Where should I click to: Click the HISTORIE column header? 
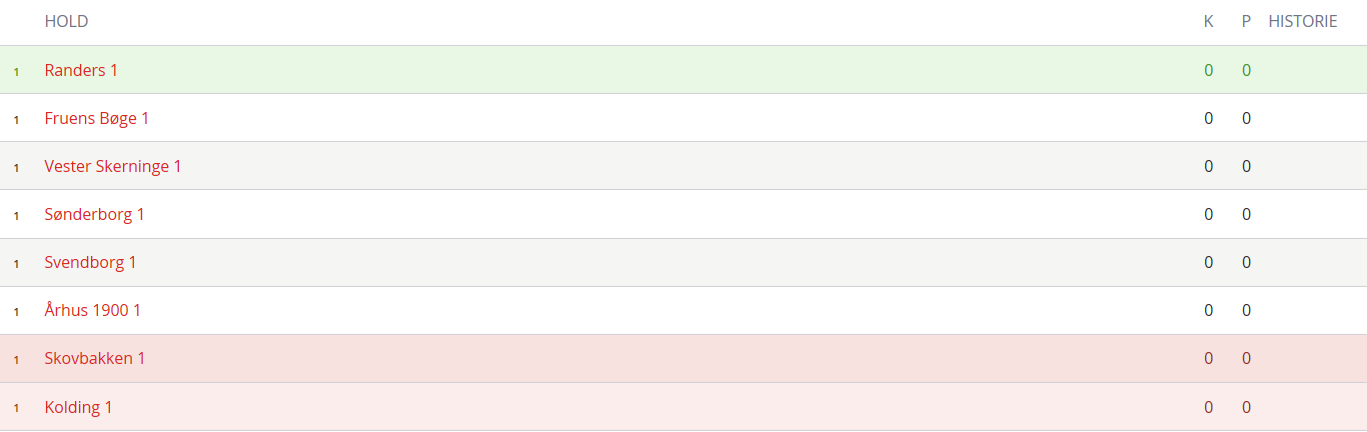click(1303, 21)
